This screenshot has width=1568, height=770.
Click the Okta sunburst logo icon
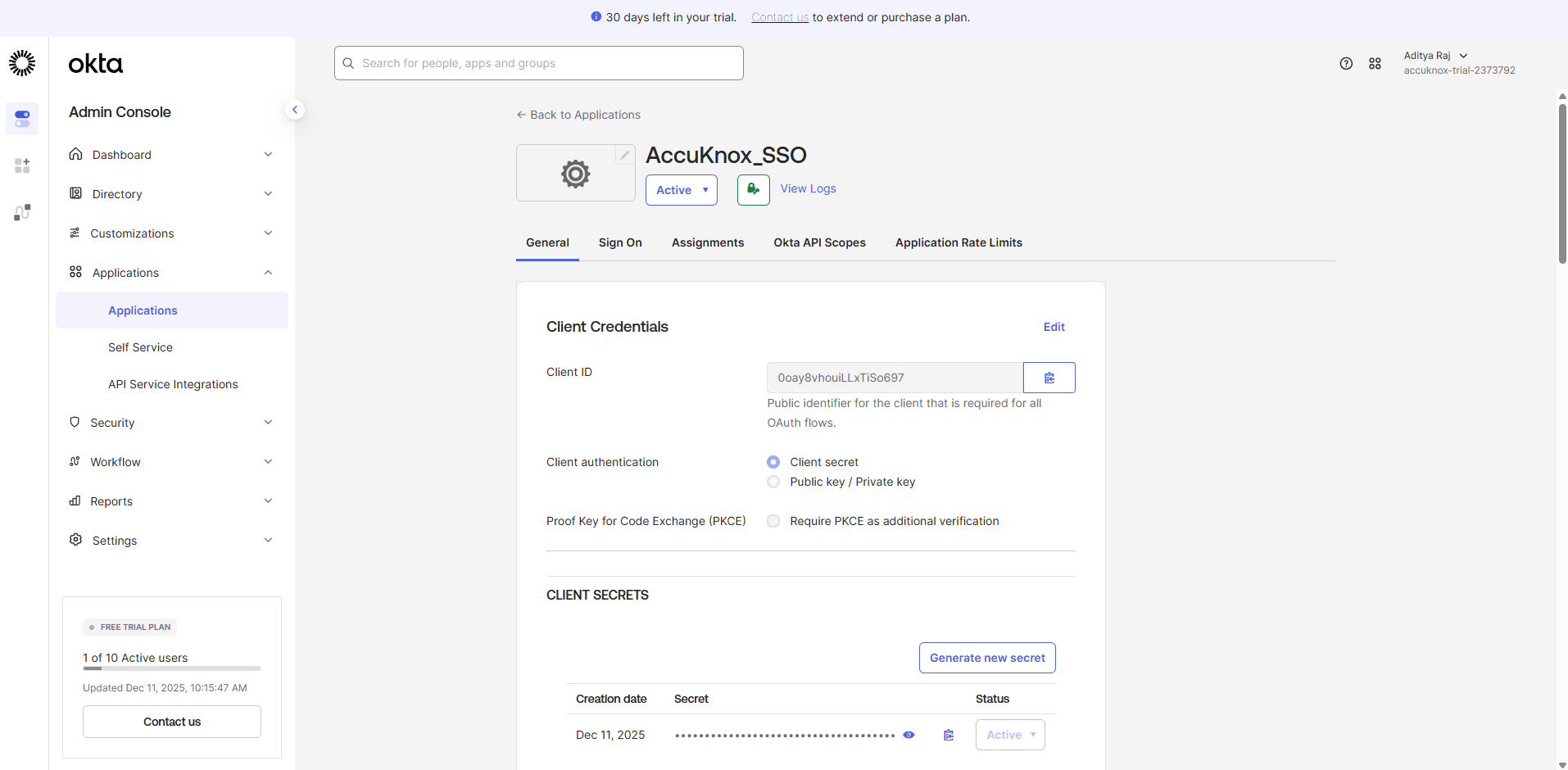click(22, 63)
